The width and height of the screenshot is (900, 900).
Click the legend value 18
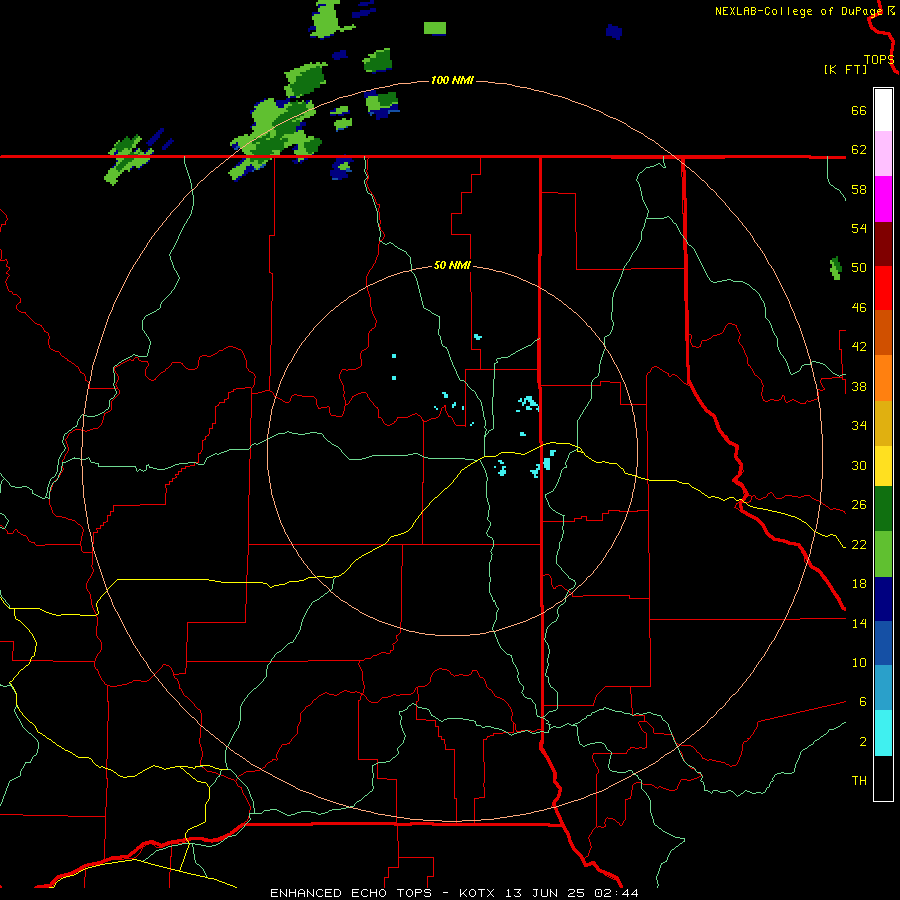(859, 584)
